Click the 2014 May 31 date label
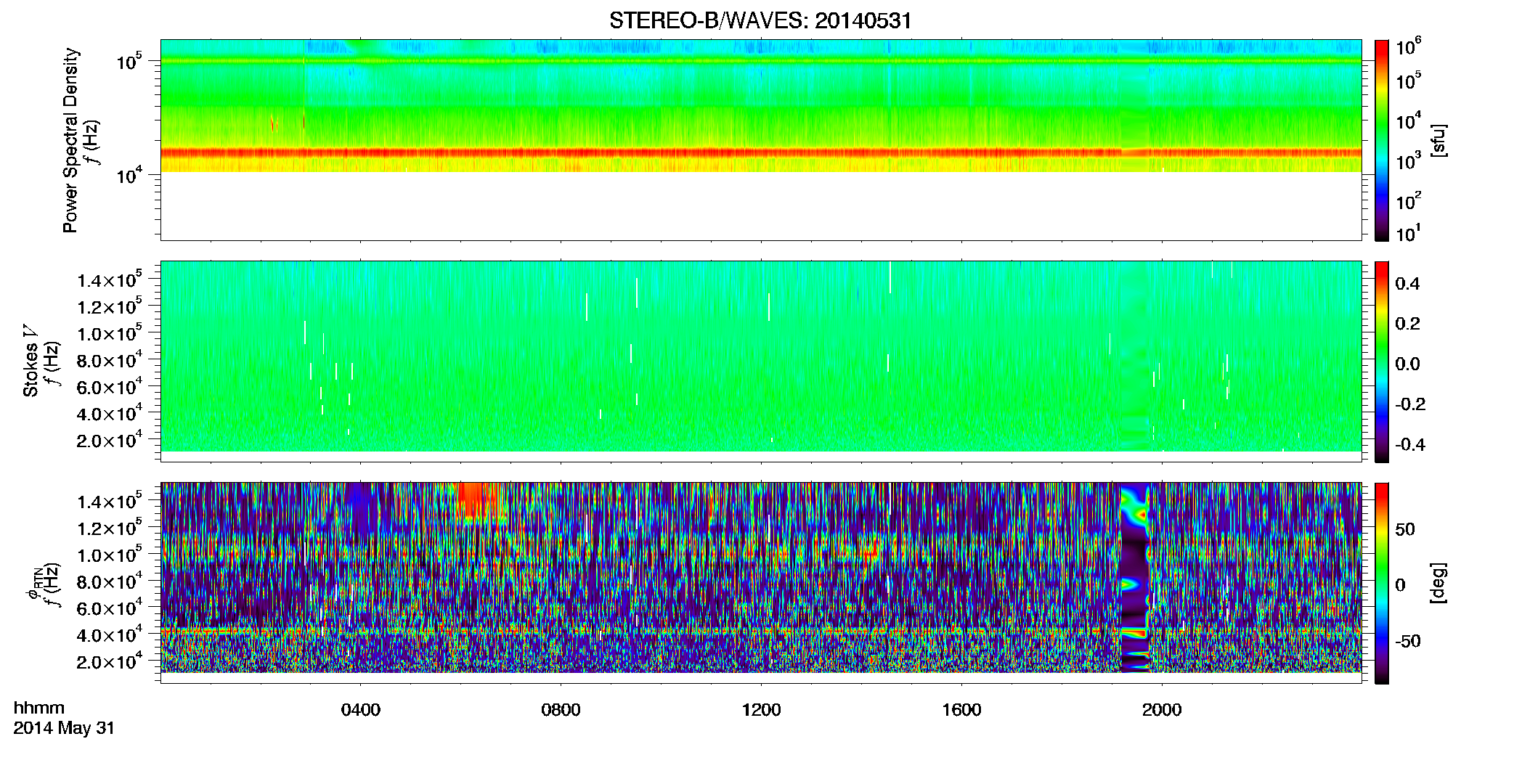Screen dimensions: 1522x784 pyautogui.click(x=64, y=727)
